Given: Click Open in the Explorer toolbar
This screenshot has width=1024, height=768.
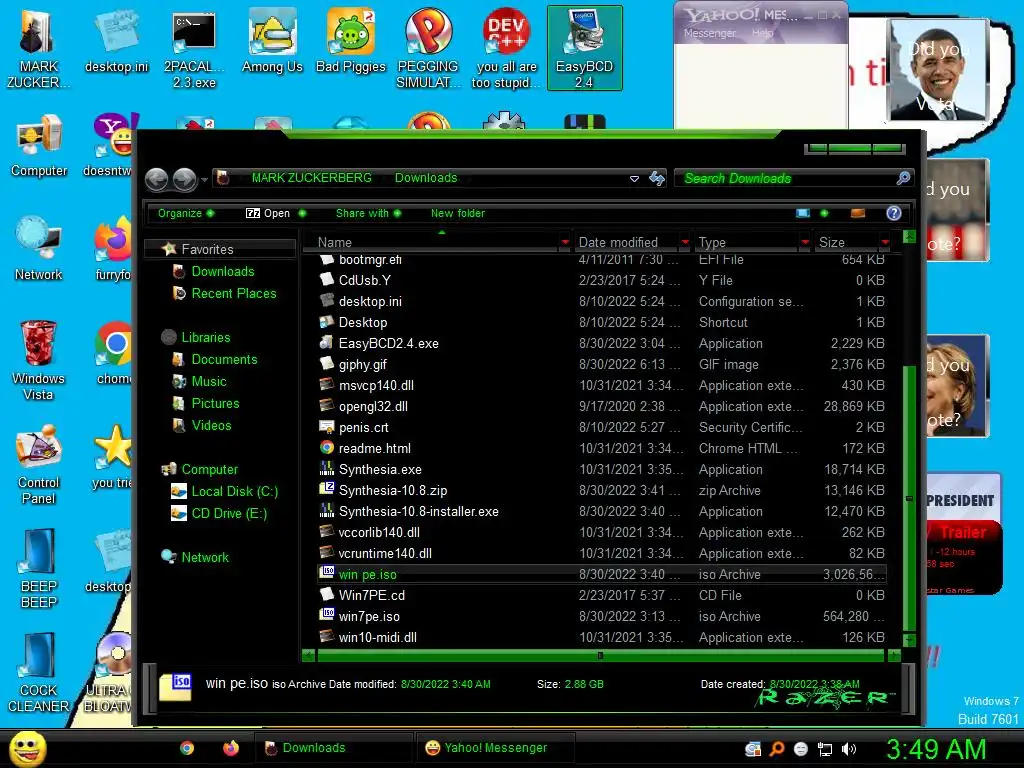Looking at the screenshot, I should click(275, 213).
